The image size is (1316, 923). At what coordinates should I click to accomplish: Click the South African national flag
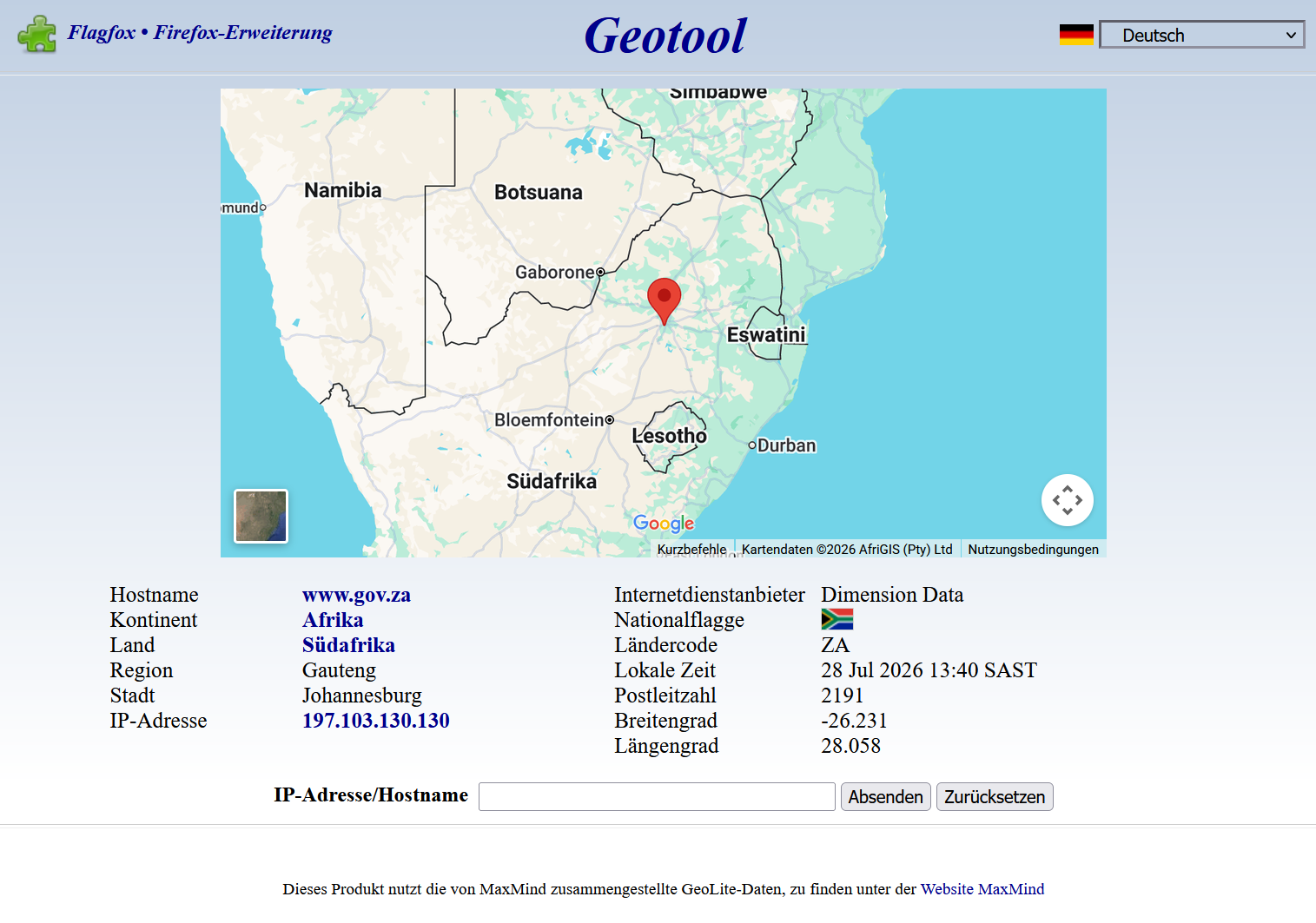[837, 619]
